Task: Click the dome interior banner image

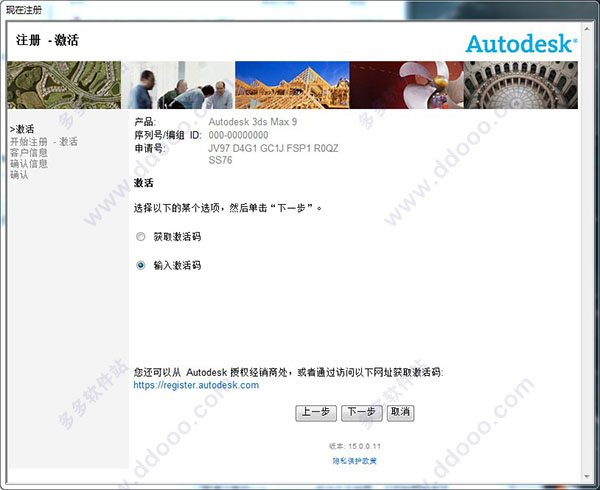Action: click(x=521, y=85)
